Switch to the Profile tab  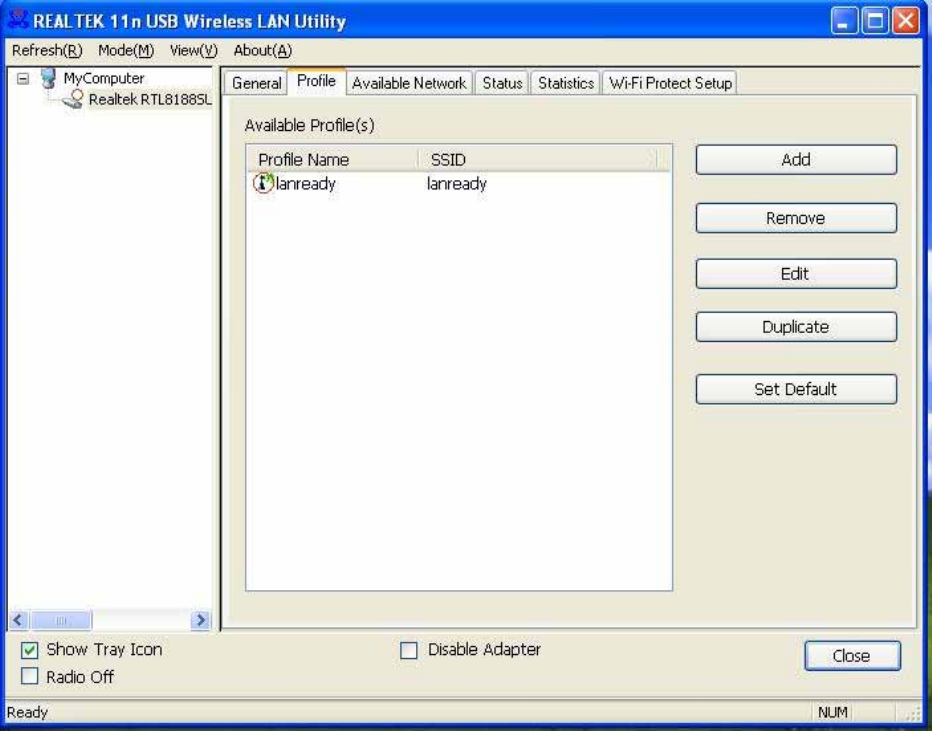316,81
